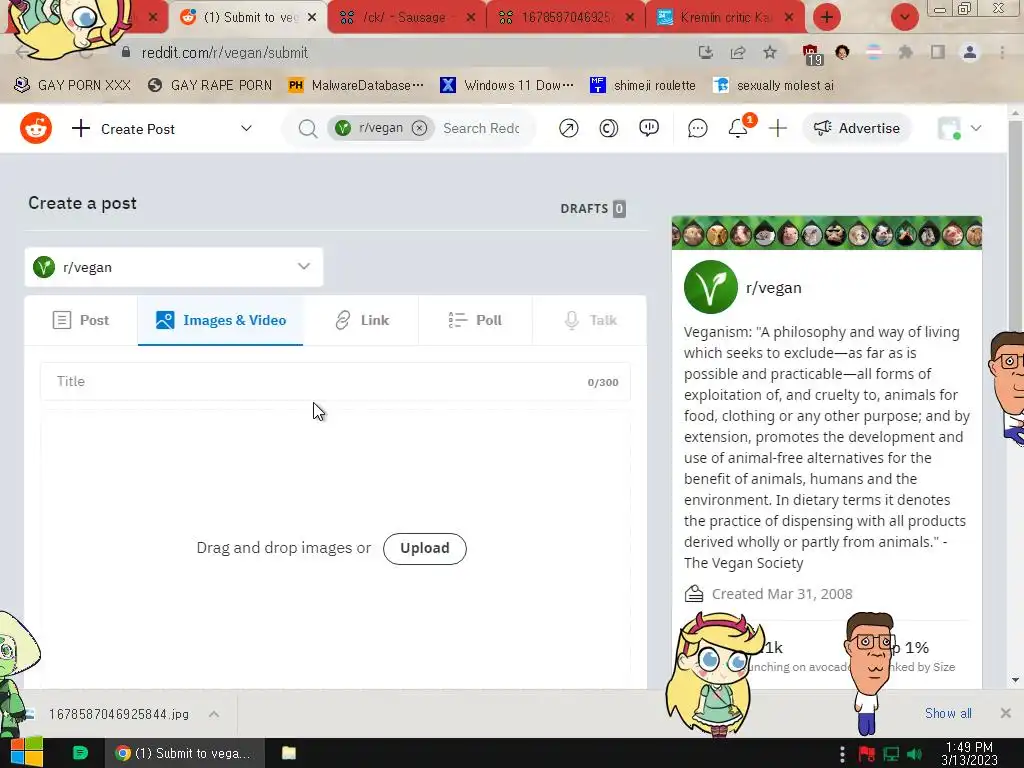
Task: Open the taskbar clock showing 1:49 PM
Action: coord(969,753)
